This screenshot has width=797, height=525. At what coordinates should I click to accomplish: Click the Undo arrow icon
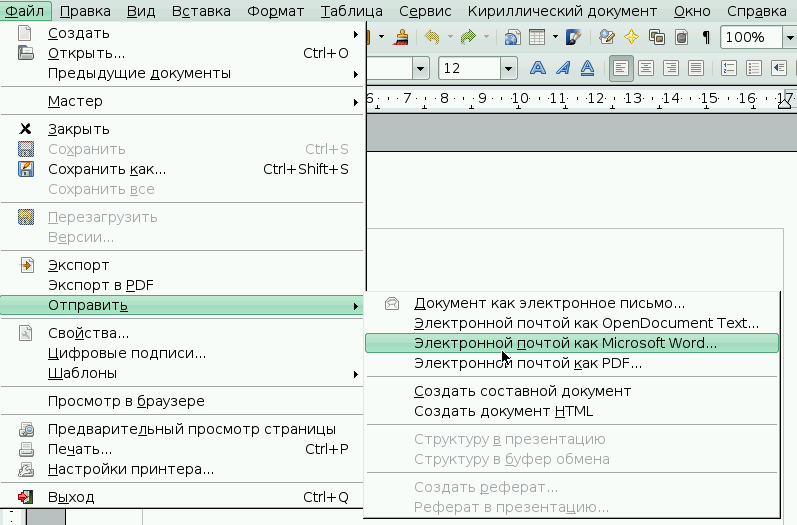(x=432, y=38)
